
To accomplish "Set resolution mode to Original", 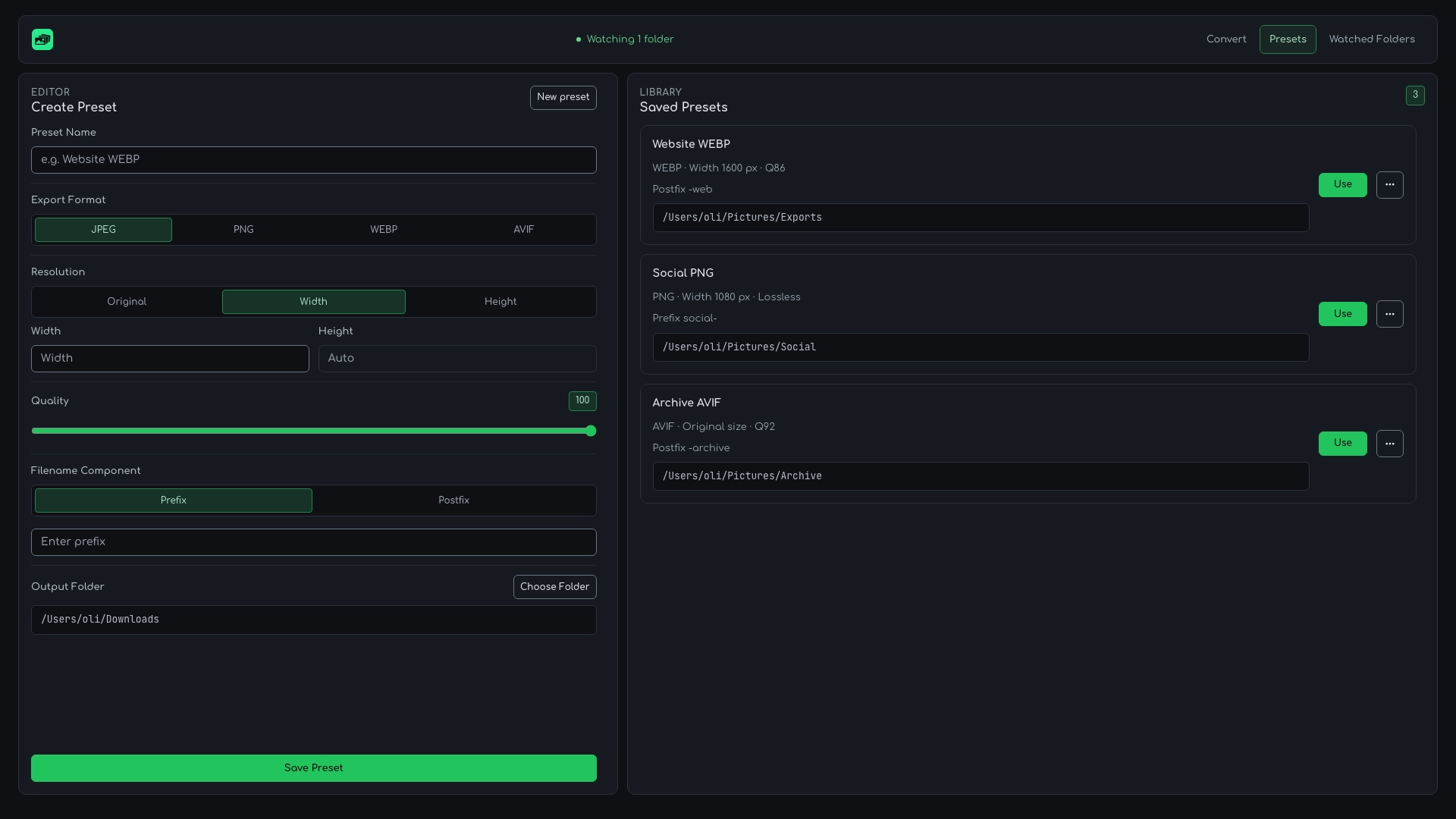I will click(127, 302).
